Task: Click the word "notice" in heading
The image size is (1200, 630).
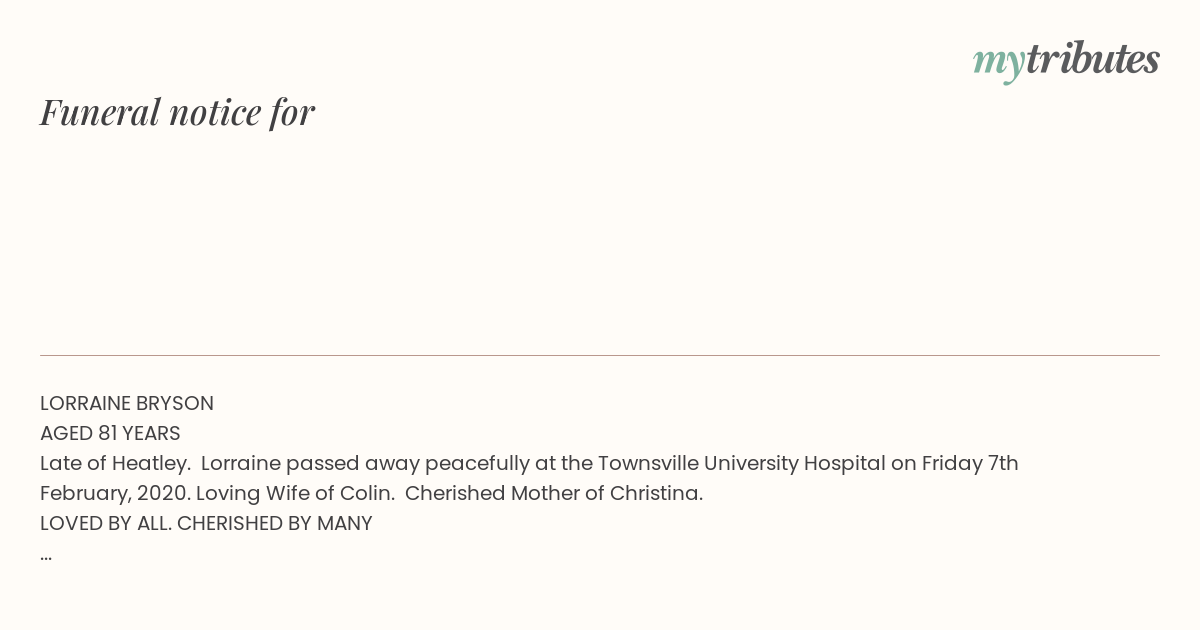Action: pos(215,112)
